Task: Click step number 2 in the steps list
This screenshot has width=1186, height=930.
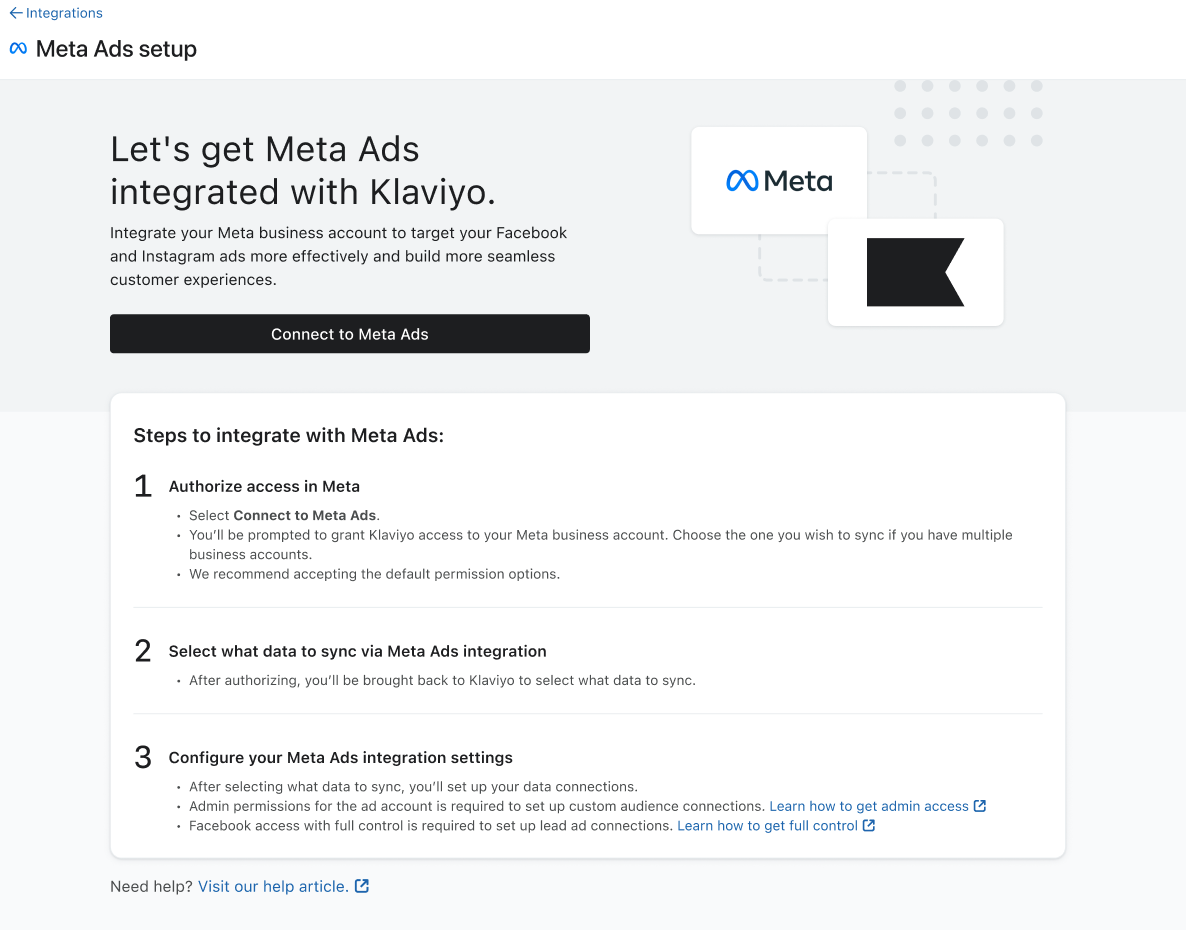Action: pyautogui.click(x=143, y=652)
